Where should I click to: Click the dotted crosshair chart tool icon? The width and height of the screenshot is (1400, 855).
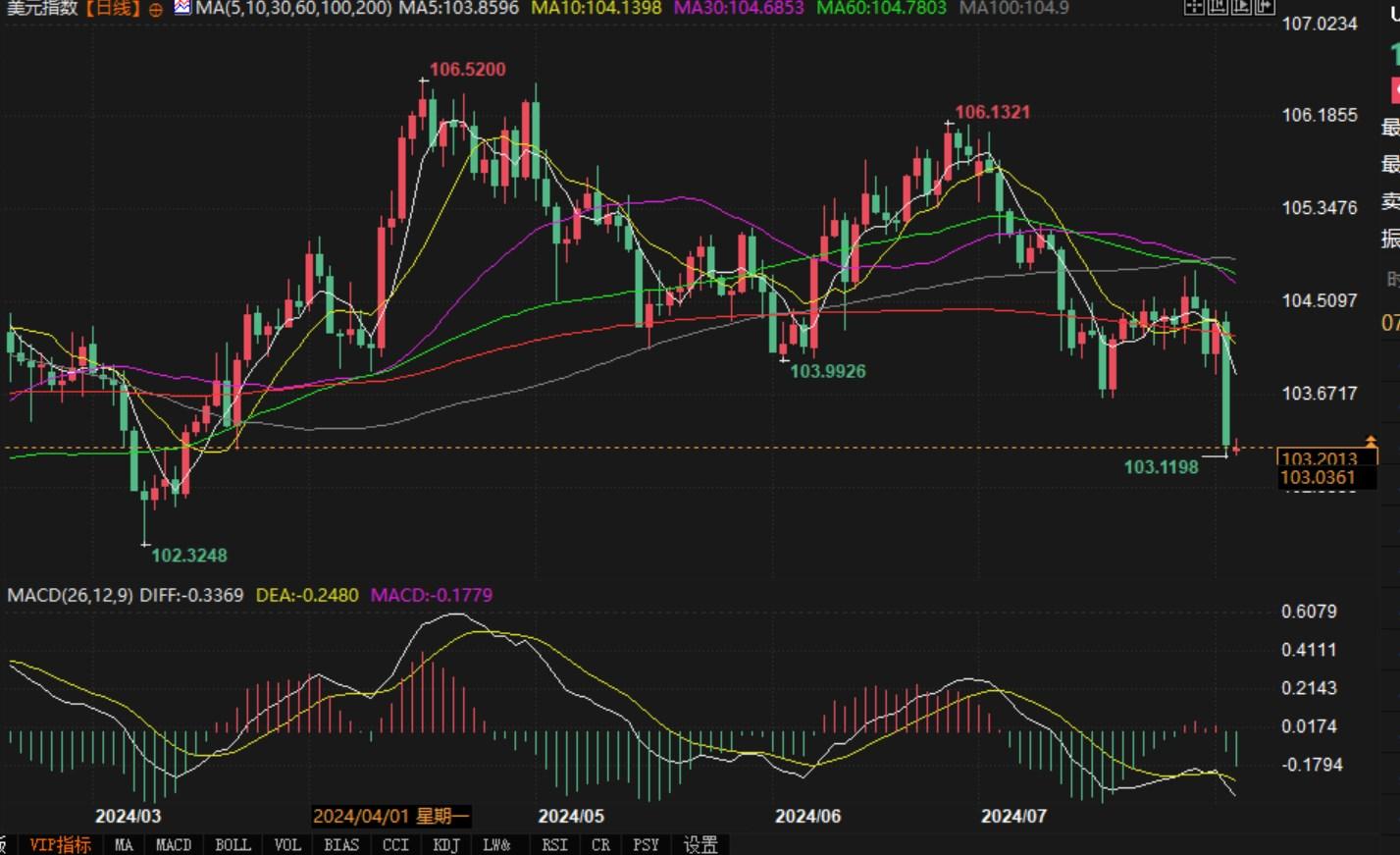pyautogui.click(x=1194, y=8)
